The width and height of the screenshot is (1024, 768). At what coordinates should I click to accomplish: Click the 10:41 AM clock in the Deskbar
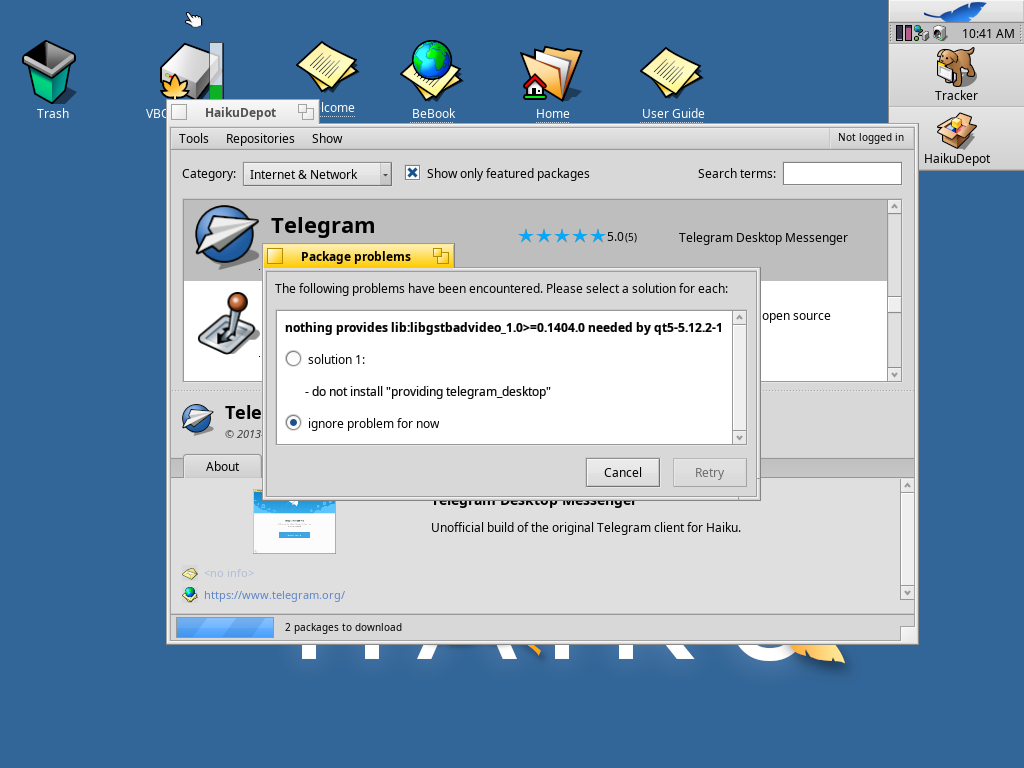click(987, 33)
